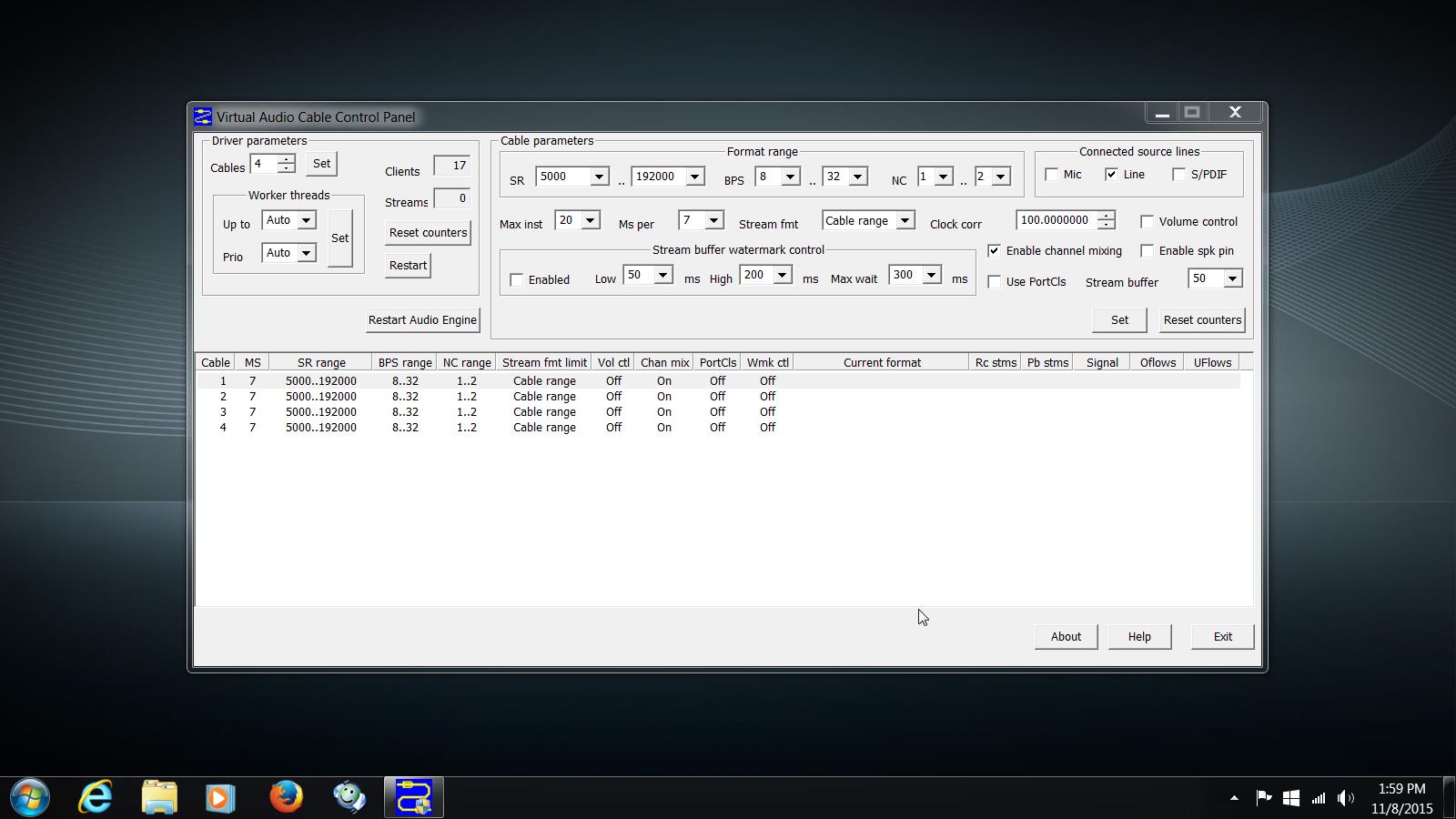Open the About dialog
The image size is (1456, 819).
point(1066,637)
